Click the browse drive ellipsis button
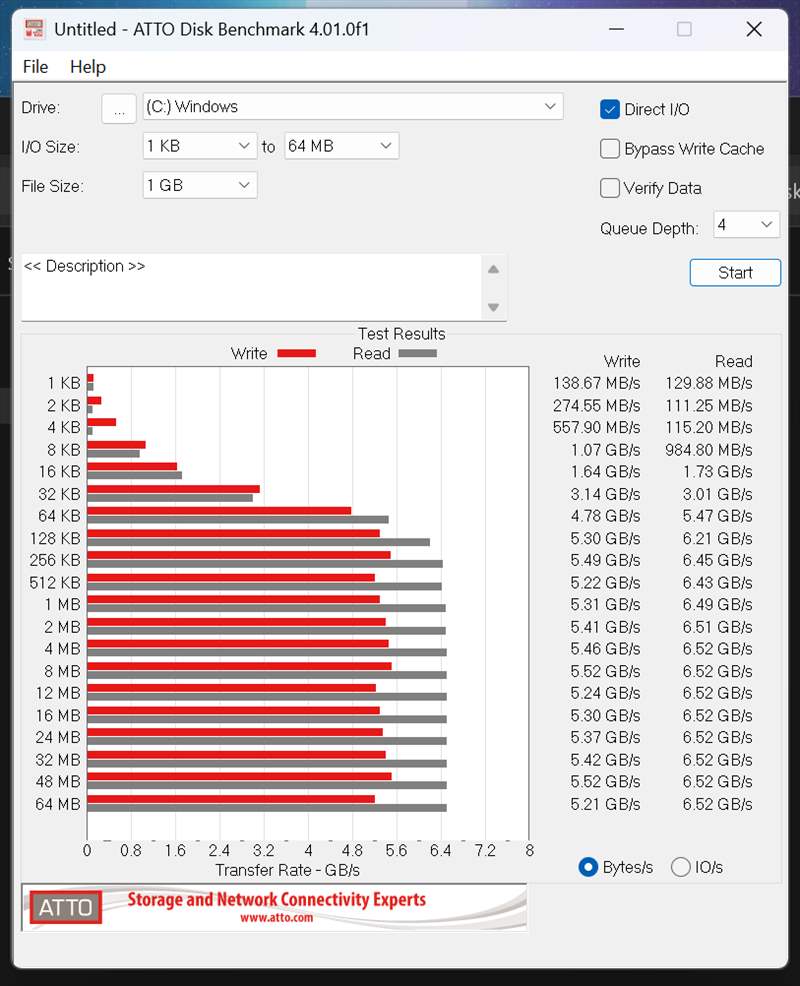The height and width of the screenshot is (986, 800). pos(119,109)
